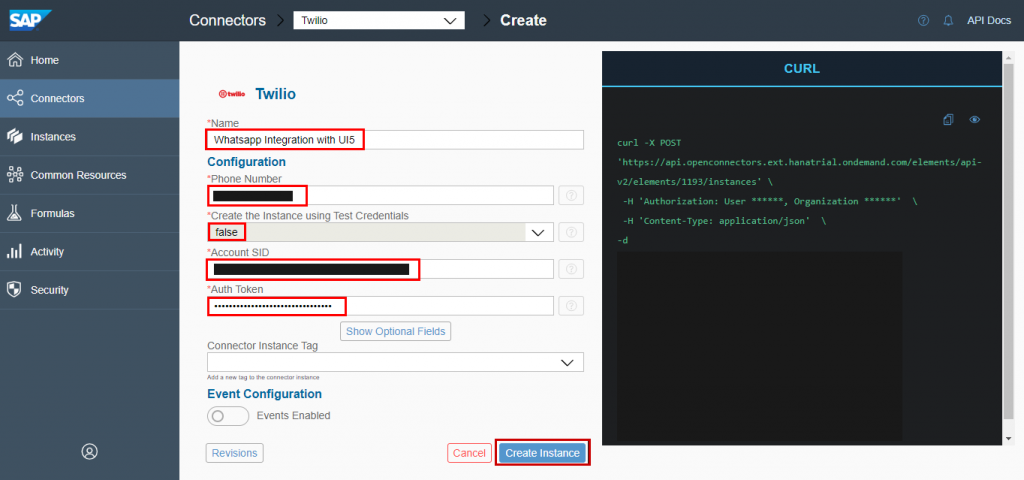Open Create Instance using Test Credentials dropdown

(380, 232)
